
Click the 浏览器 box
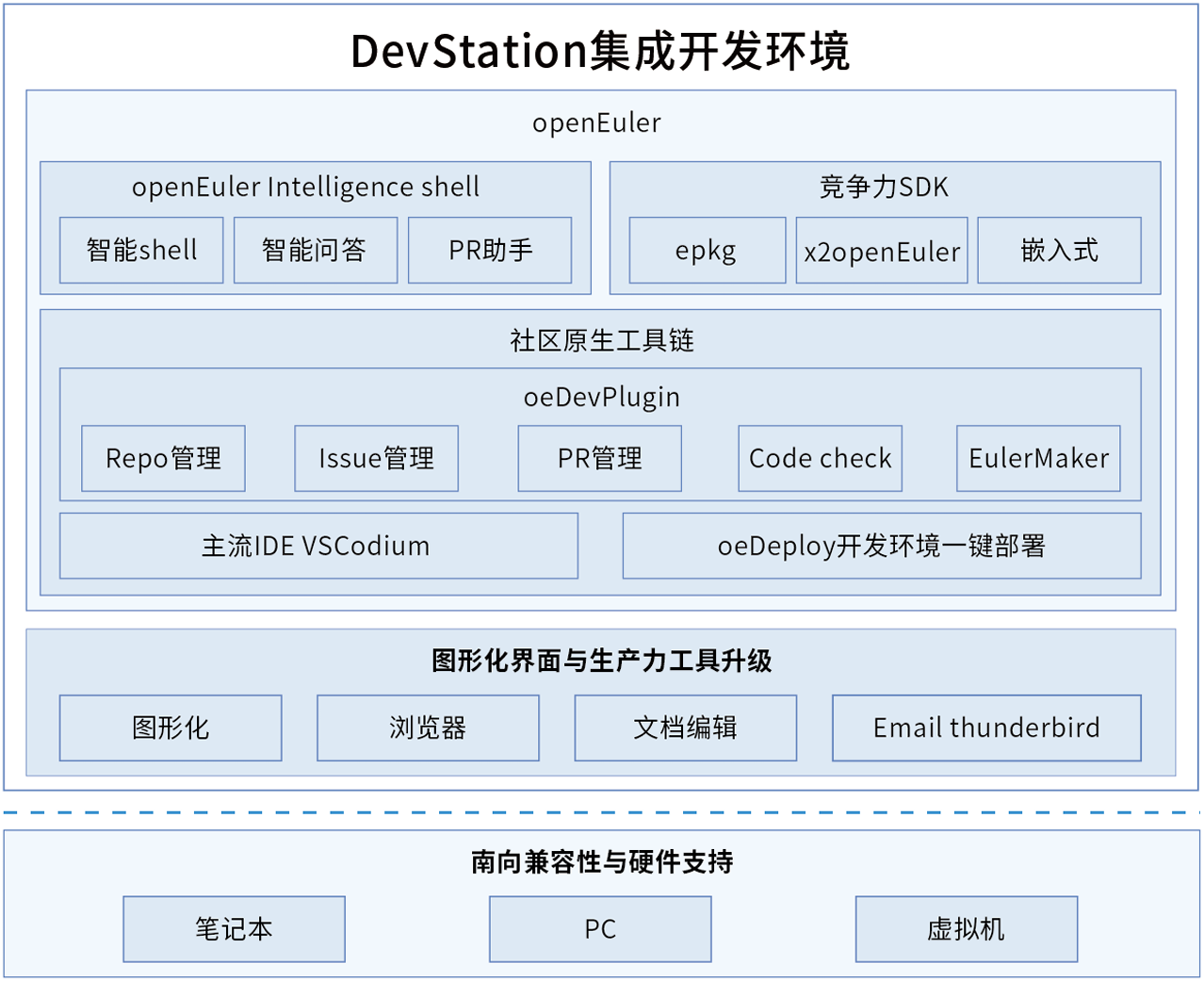pos(429,728)
